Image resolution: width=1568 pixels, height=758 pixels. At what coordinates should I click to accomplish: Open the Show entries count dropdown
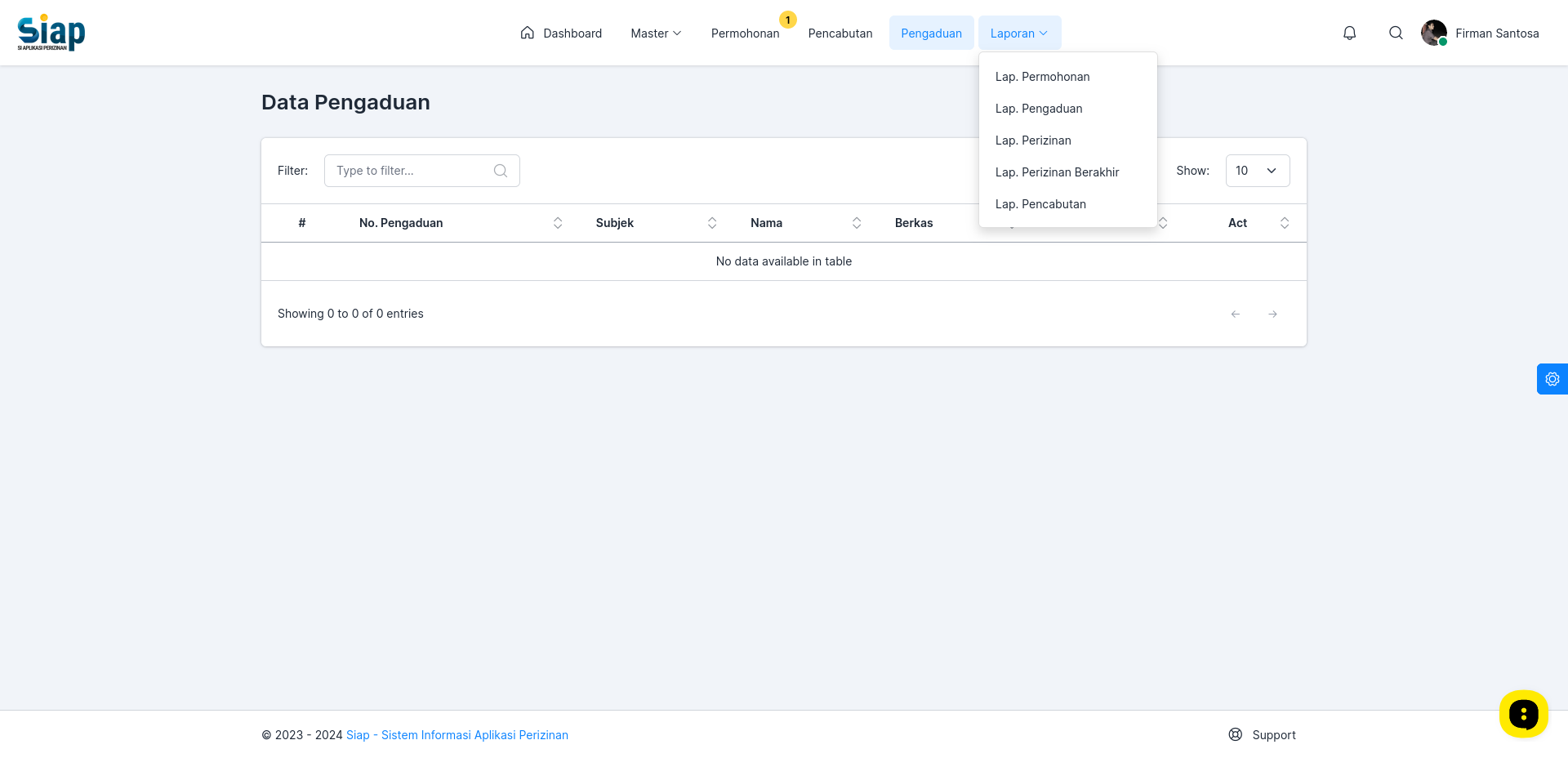point(1258,171)
